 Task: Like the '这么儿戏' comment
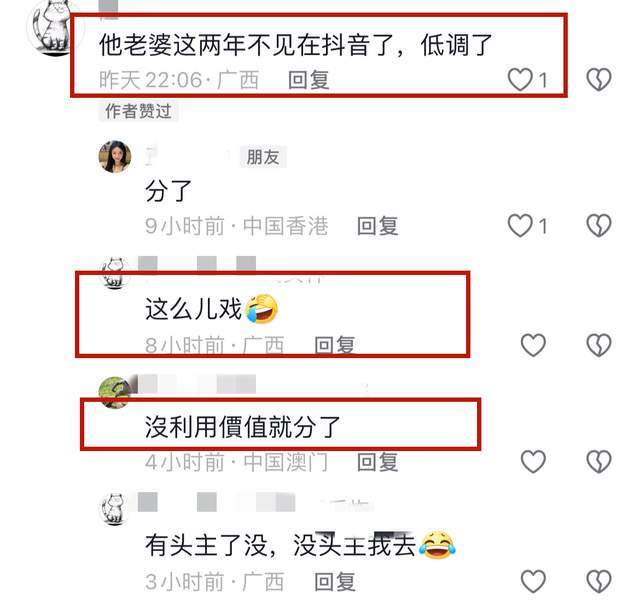[533, 345]
